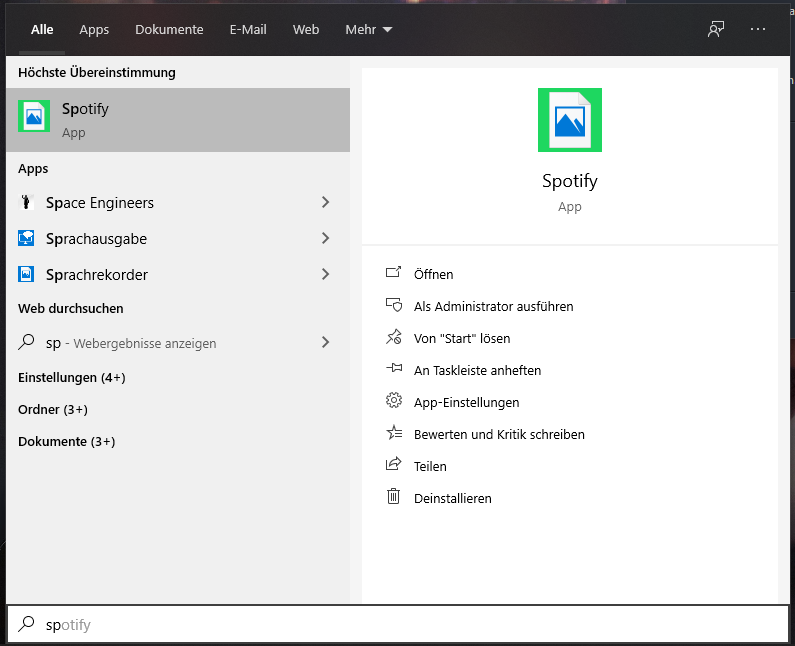Expand the Sprachausgabe result chevron

tap(325, 239)
